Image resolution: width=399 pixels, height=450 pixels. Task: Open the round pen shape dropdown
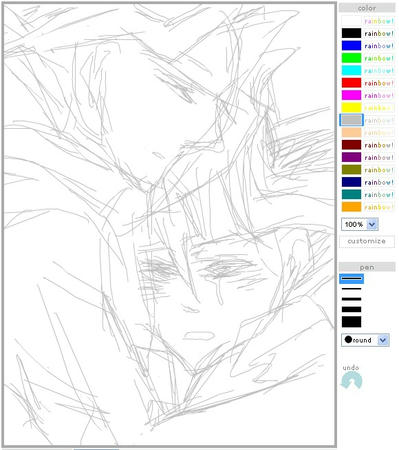pos(365,340)
